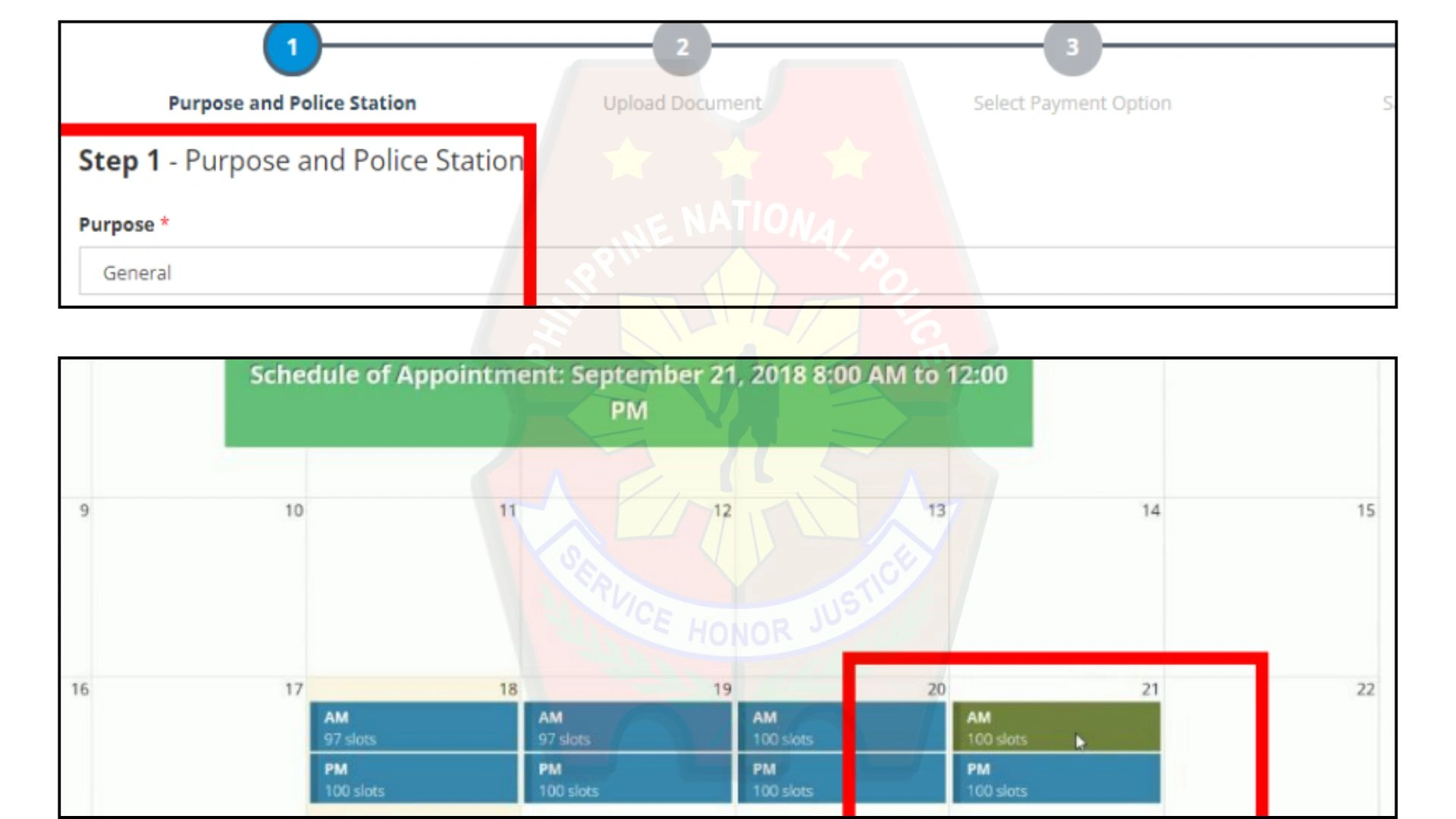Image resolution: width=1456 pixels, height=819 pixels.
Task: Choose the PM 100 slots on the 19th
Action: [628, 778]
